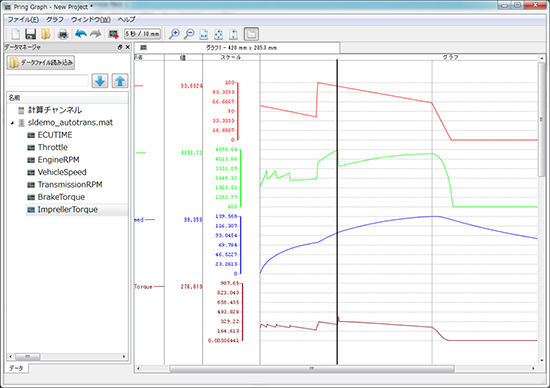Open the グラフ menu

[x=55, y=20]
